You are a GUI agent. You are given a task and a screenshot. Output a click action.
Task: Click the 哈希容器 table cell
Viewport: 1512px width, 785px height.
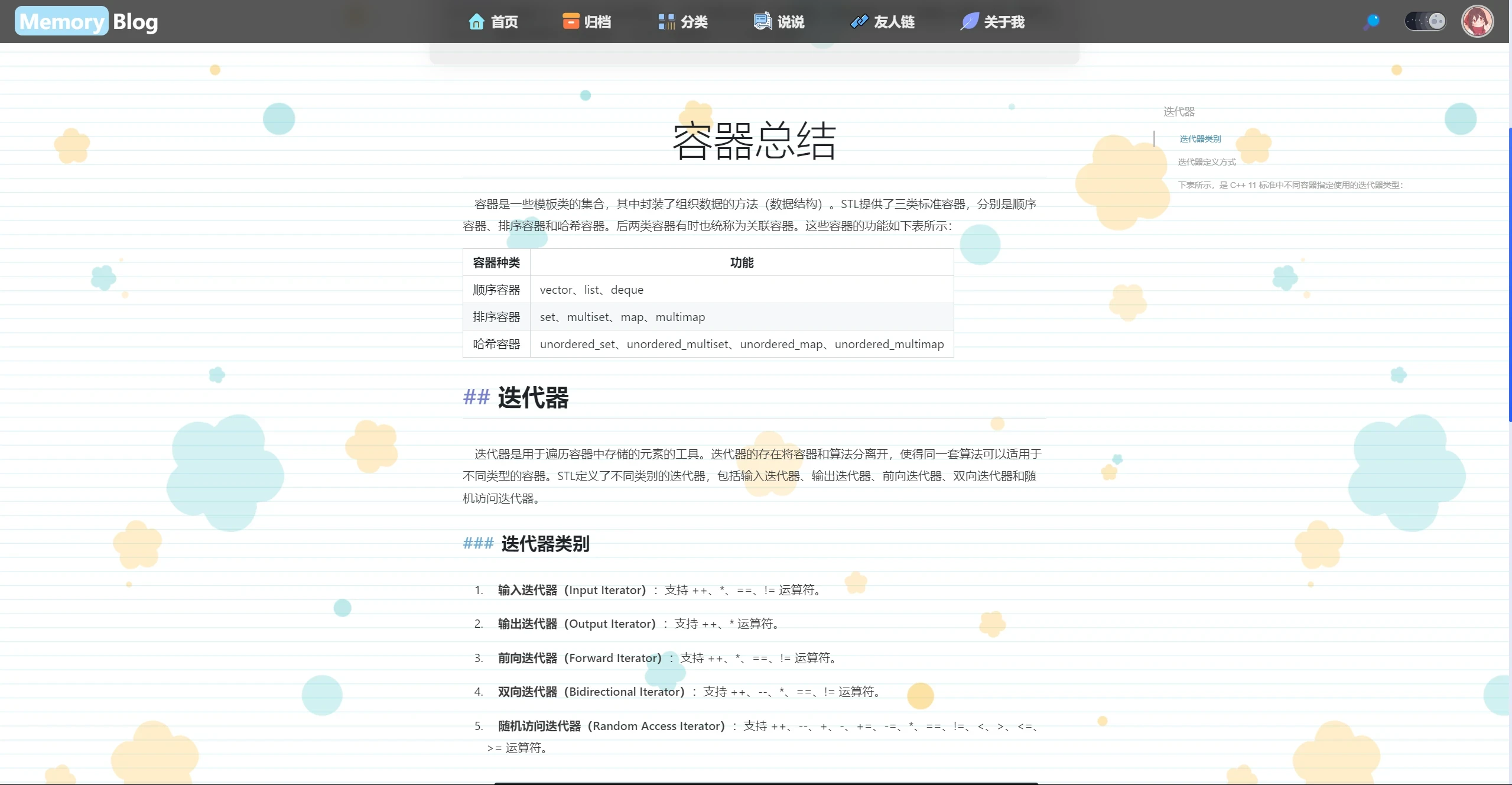(496, 344)
